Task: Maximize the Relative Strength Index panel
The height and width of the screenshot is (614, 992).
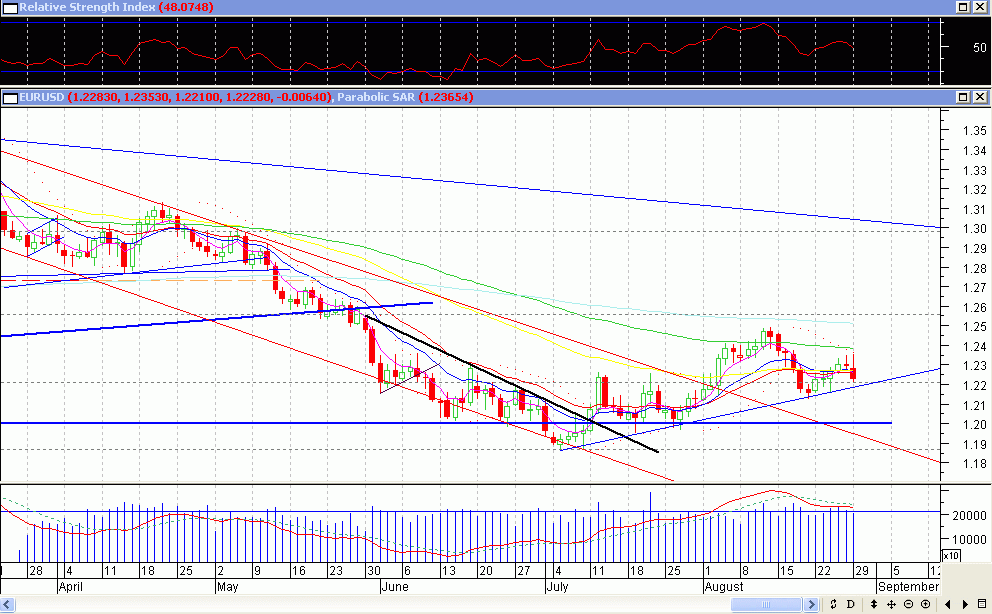Action: (x=963, y=7)
